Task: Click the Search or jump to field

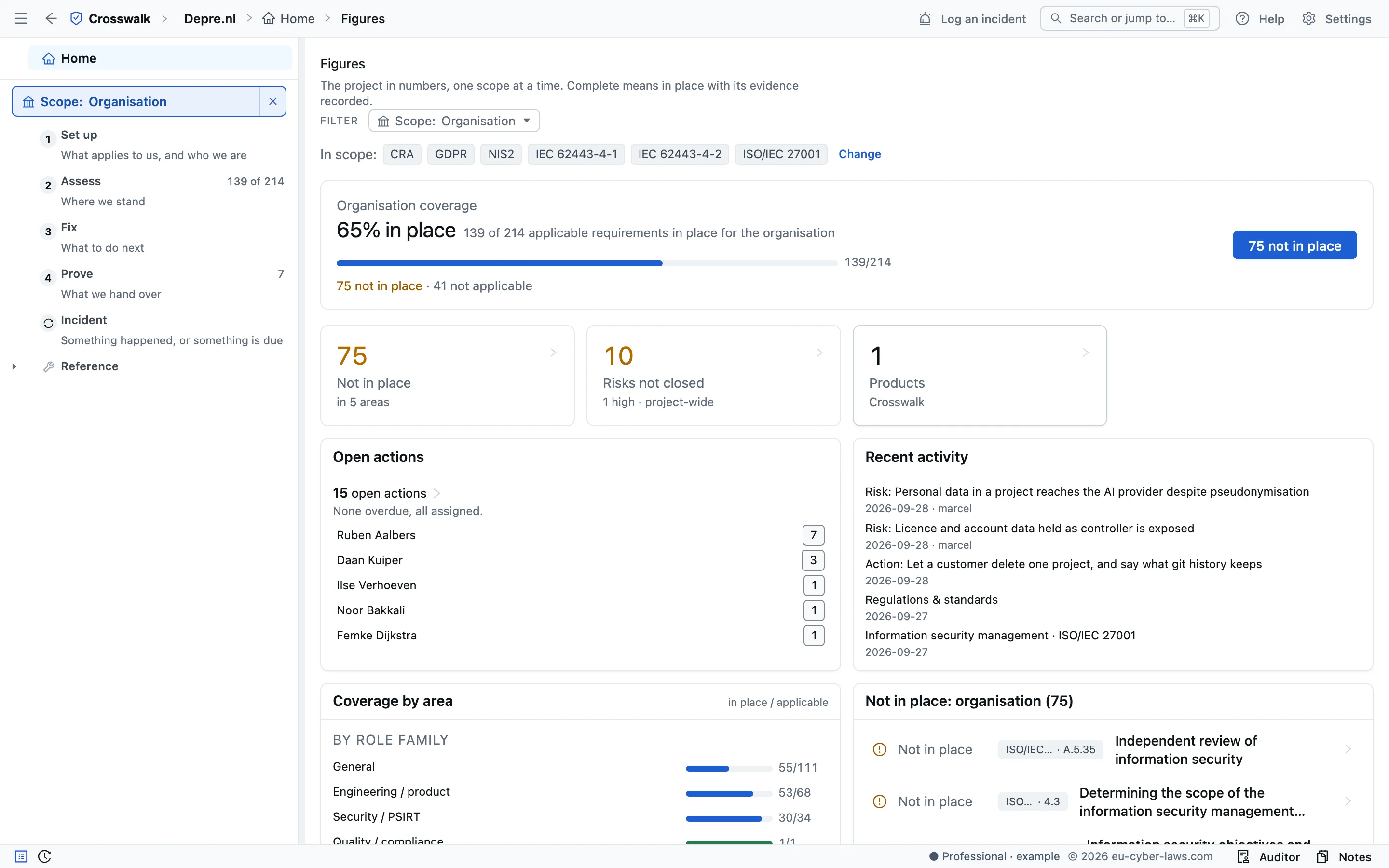Action: [x=1129, y=18]
